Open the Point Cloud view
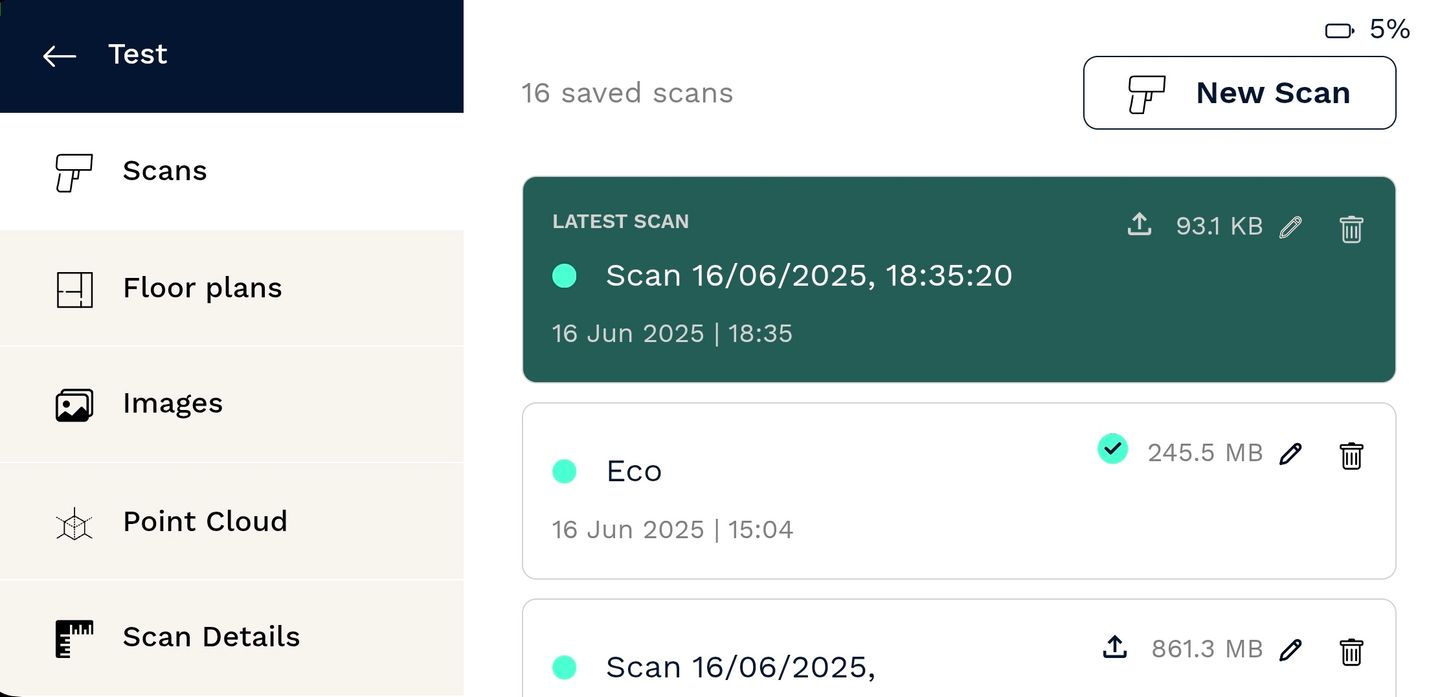This screenshot has height=697, width=1440. (232, 521)
